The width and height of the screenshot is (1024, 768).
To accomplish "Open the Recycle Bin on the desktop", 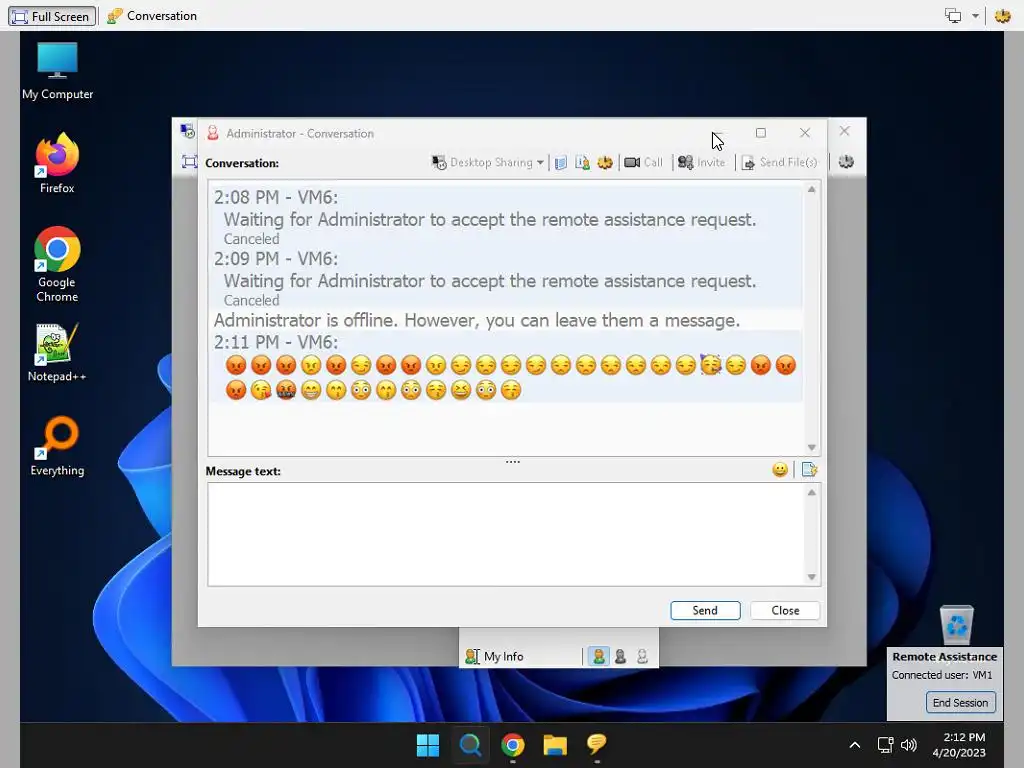I will point(956,624).
